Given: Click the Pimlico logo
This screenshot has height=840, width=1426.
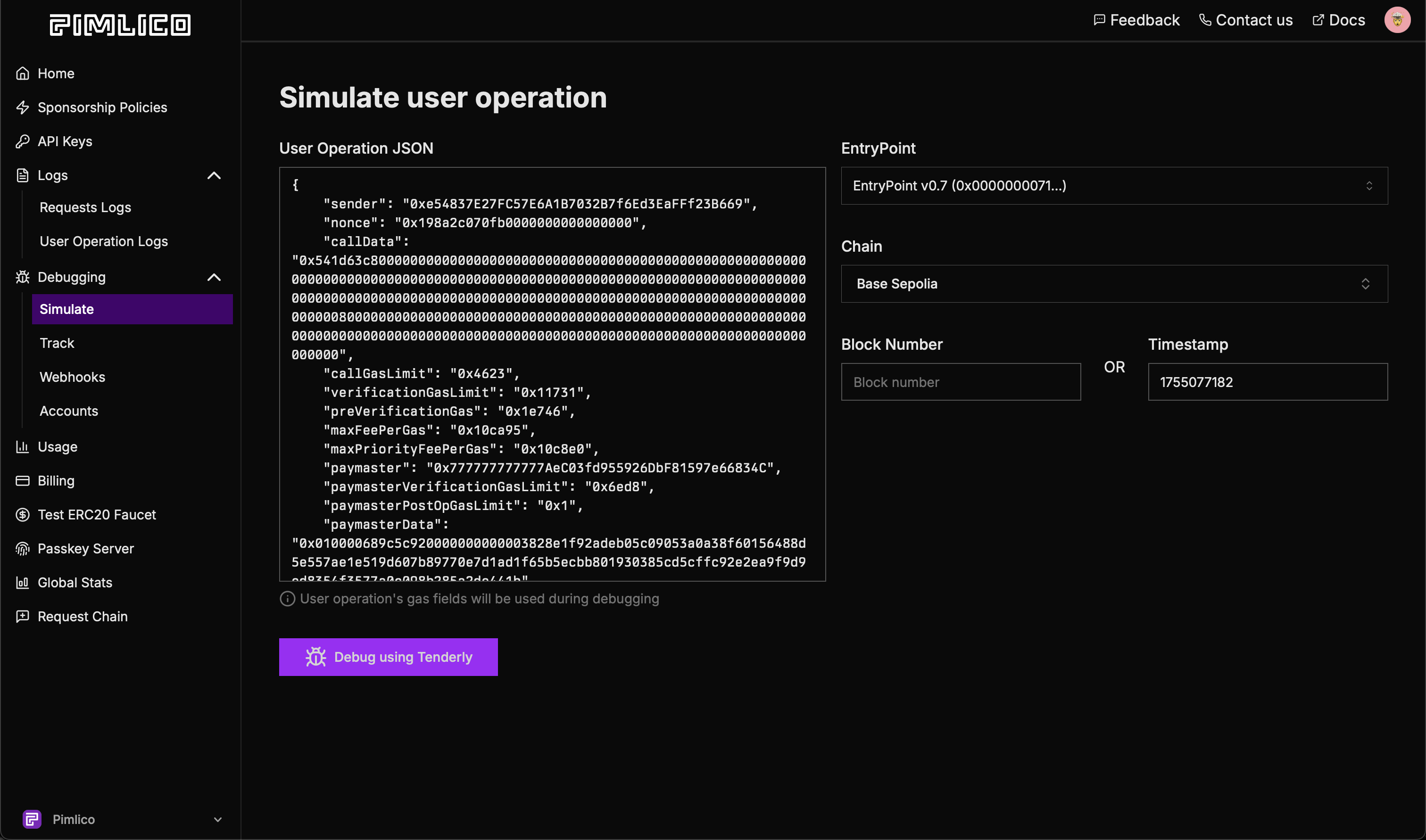Looking at the screenshot, I should pyautogui.click(x=120, y=25).
